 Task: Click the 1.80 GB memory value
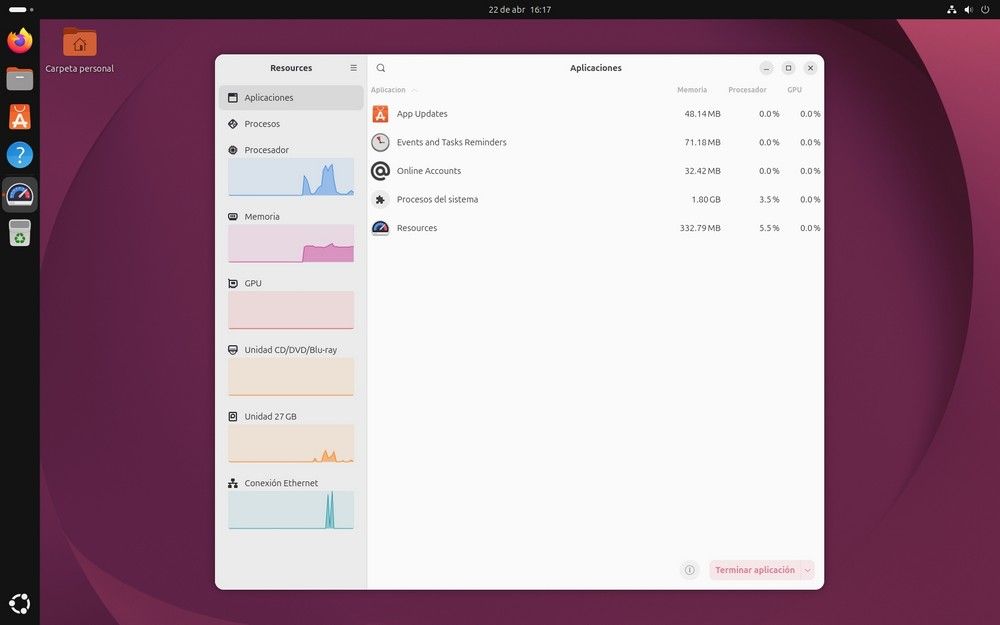[x=706, y=200]
